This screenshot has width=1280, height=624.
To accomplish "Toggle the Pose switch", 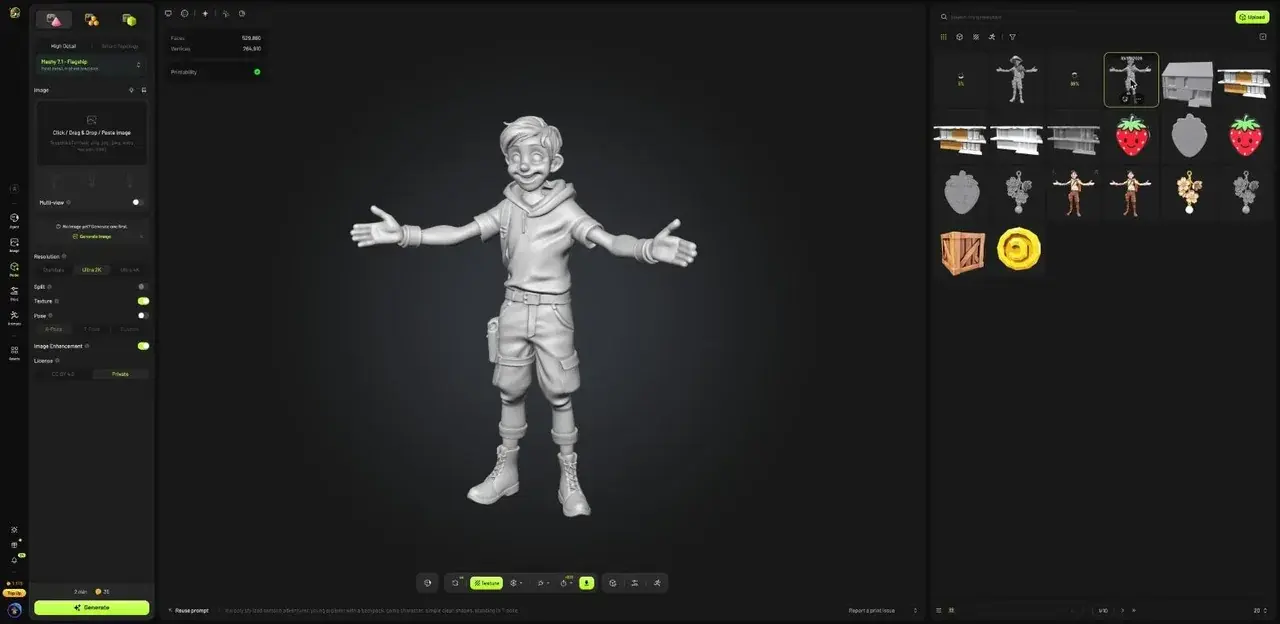I will 143,315.
